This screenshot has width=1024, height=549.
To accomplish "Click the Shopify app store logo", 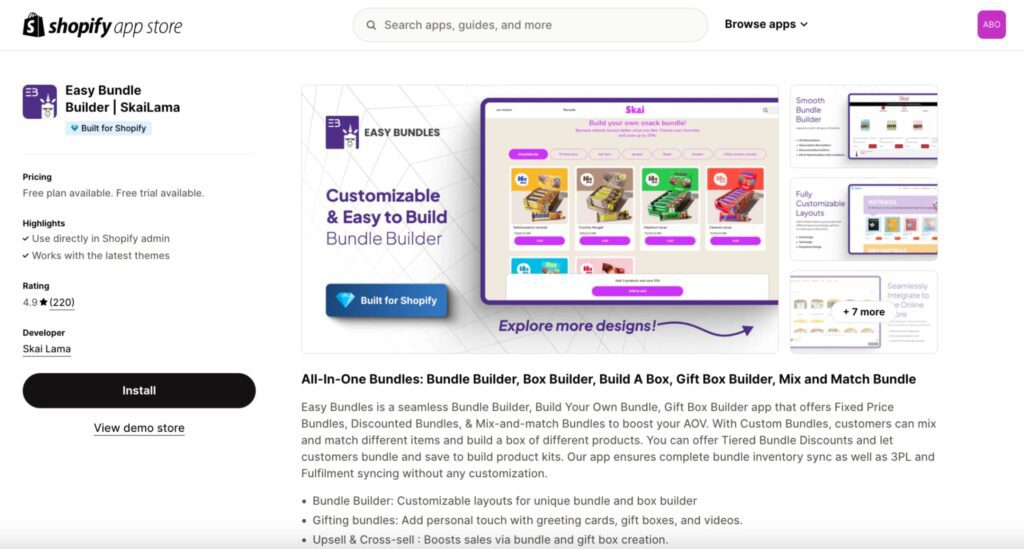I will tap(102, 25).
